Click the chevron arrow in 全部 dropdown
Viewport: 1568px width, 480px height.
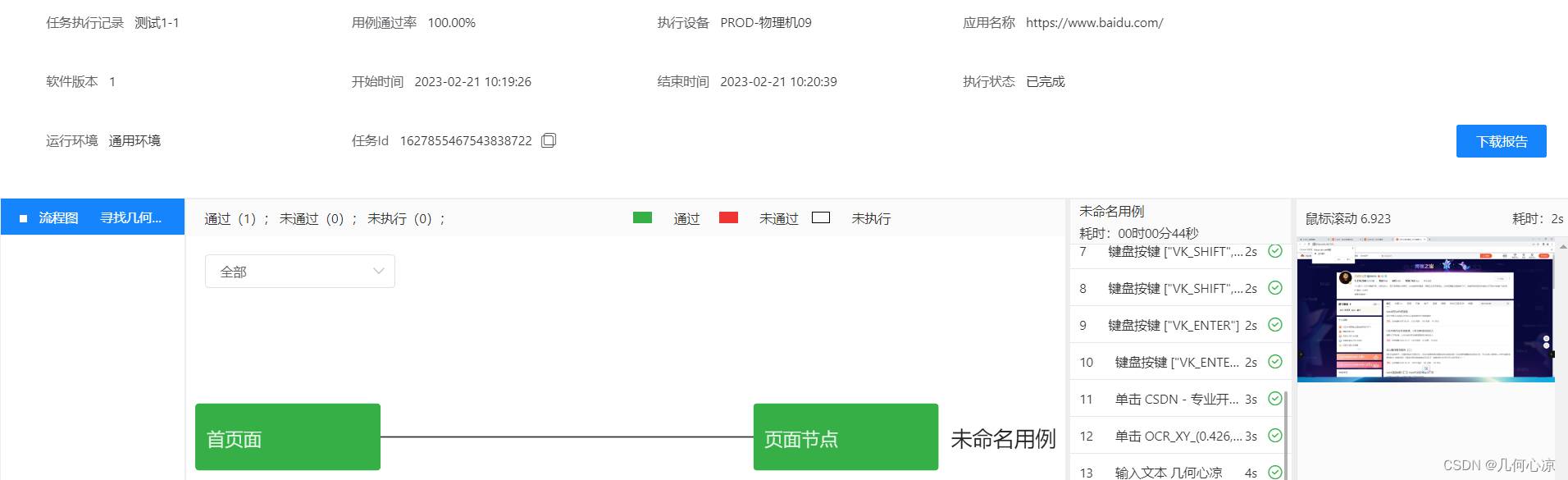(378, 272)
